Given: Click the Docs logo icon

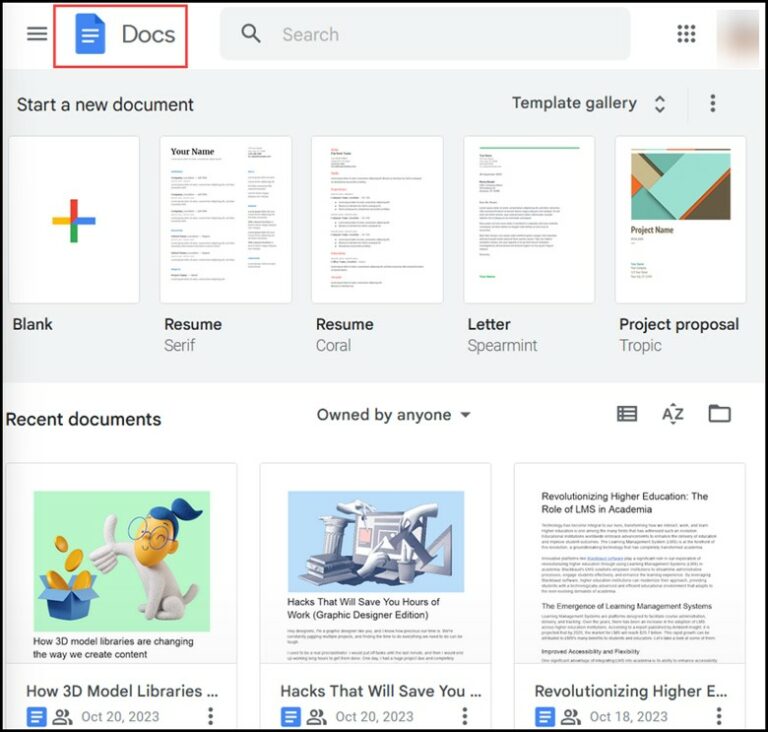Looking at the screenshot, I should click(91, 34).
